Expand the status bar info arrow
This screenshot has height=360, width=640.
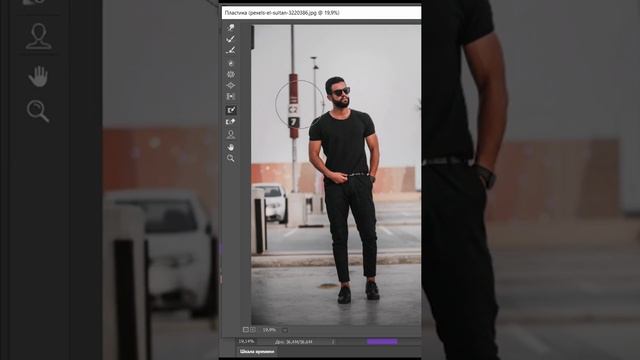coord(333,342)
